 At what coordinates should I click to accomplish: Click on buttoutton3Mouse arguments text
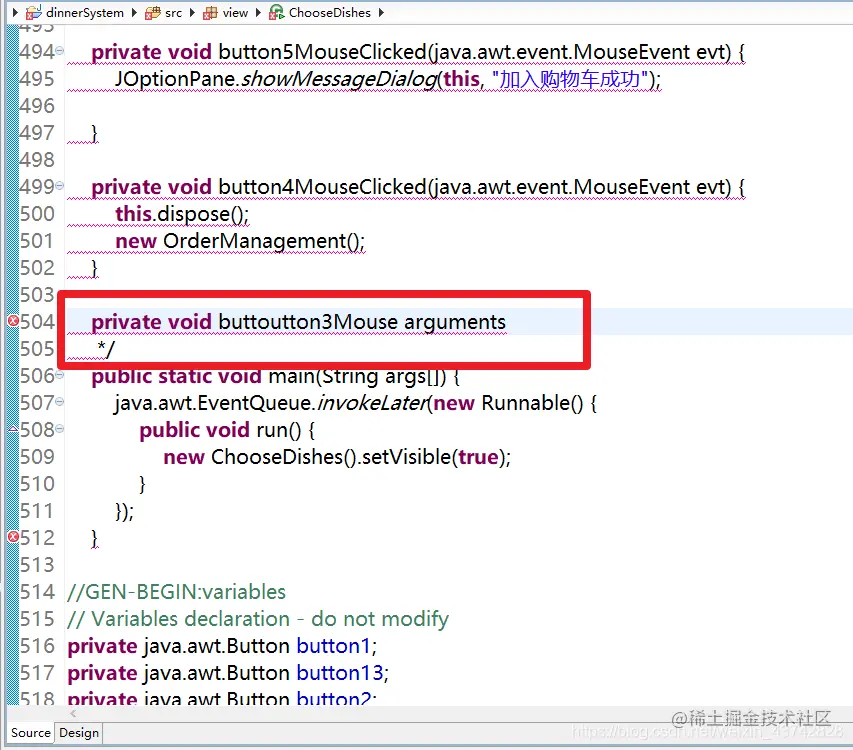pos(362,322)
